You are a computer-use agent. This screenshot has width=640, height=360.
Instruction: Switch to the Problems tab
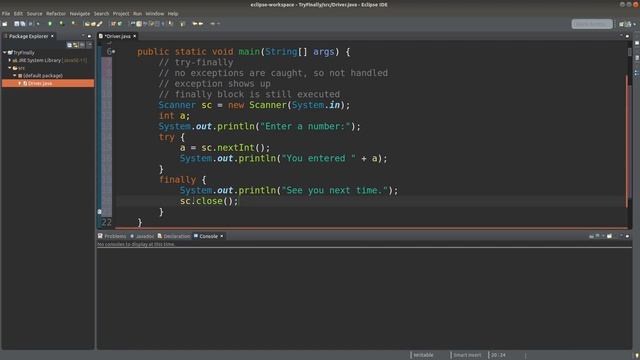pyautogui.click(x=112, y=236)
